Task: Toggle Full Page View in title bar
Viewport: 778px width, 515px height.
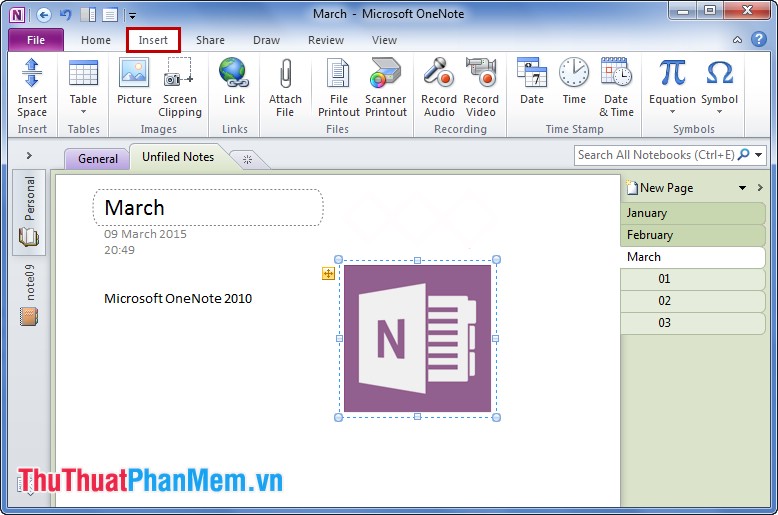Action: 110,15
